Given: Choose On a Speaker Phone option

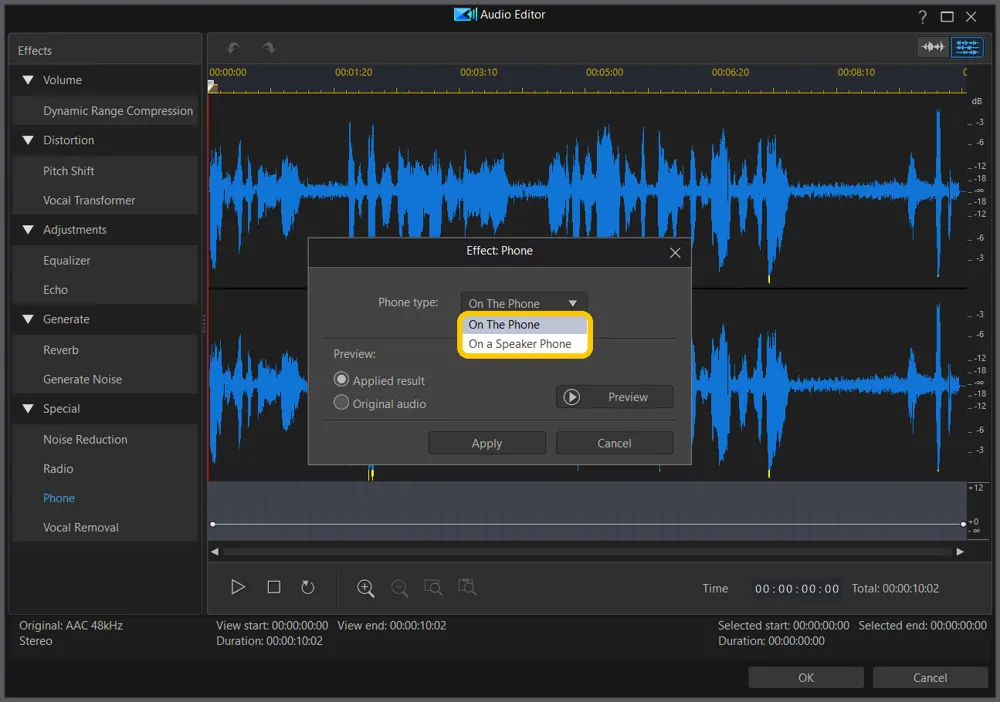Looking at the screenshot, I should pos(524,344).
